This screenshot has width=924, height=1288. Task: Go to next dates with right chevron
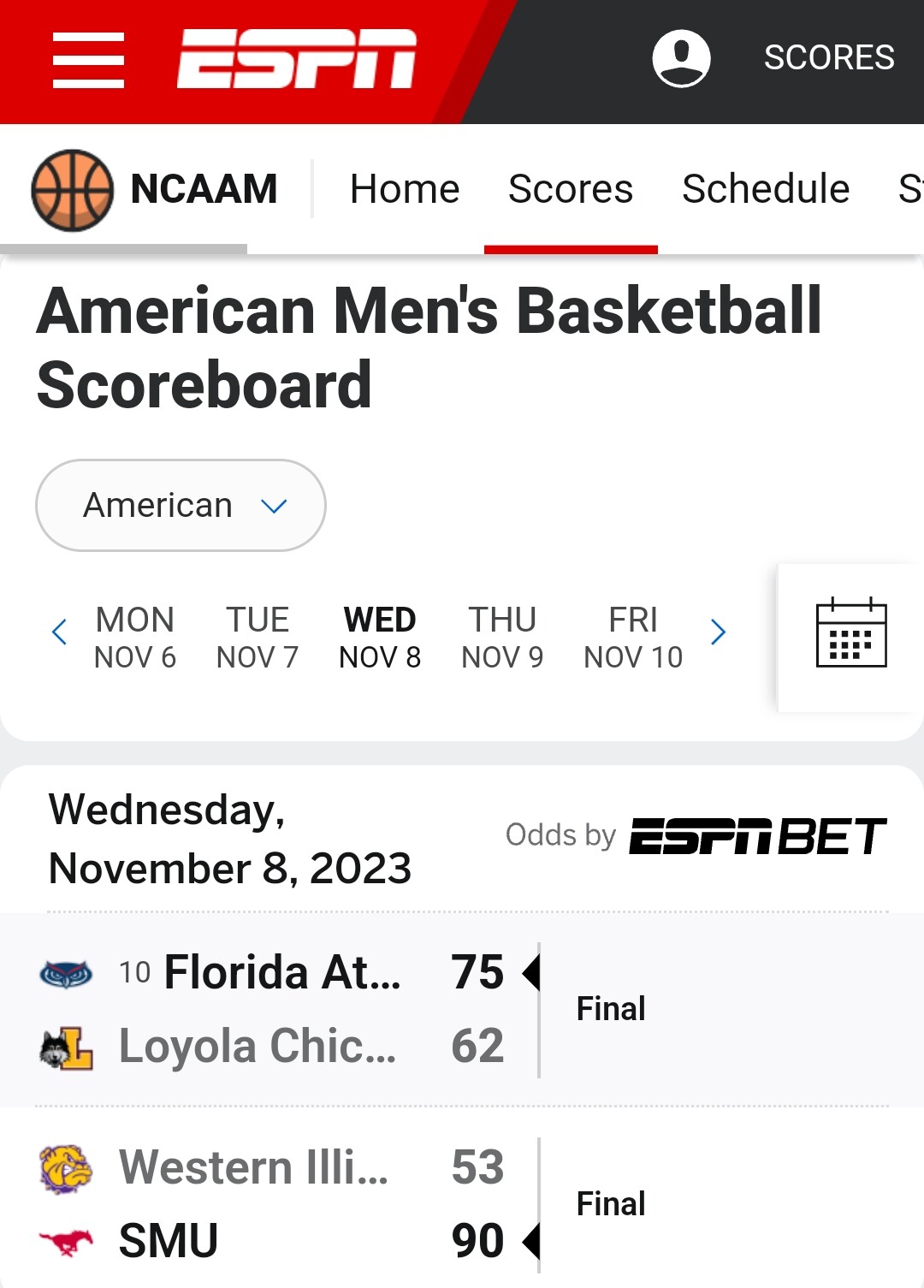coord(719,632)
